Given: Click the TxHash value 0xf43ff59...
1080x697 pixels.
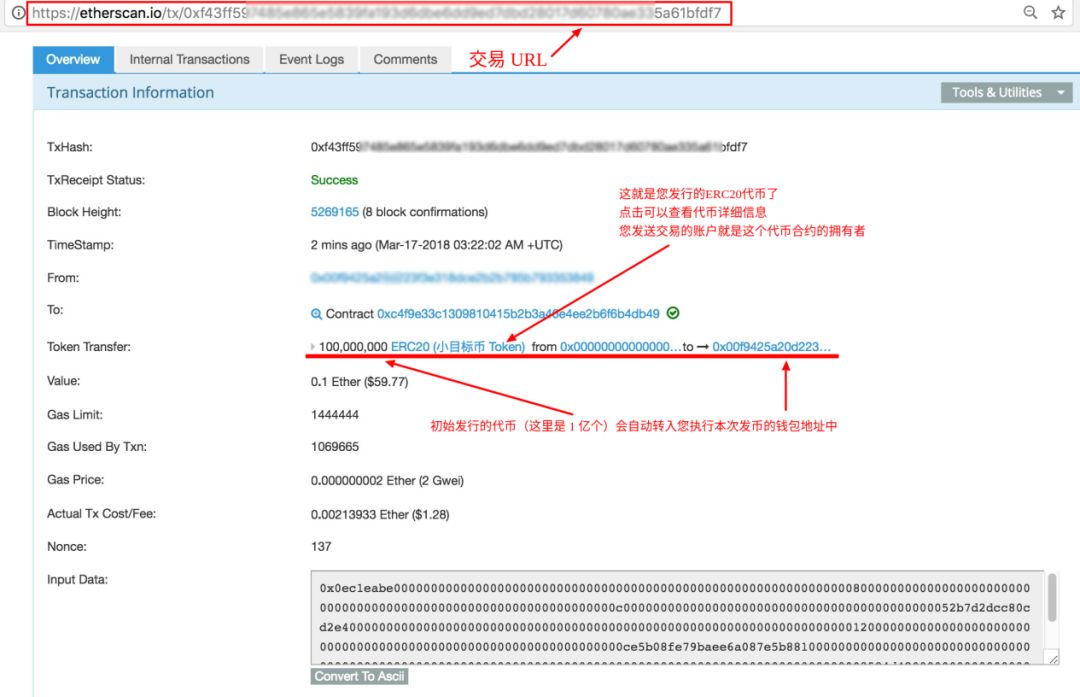Looking at the screenshot, I should (528, 147).
